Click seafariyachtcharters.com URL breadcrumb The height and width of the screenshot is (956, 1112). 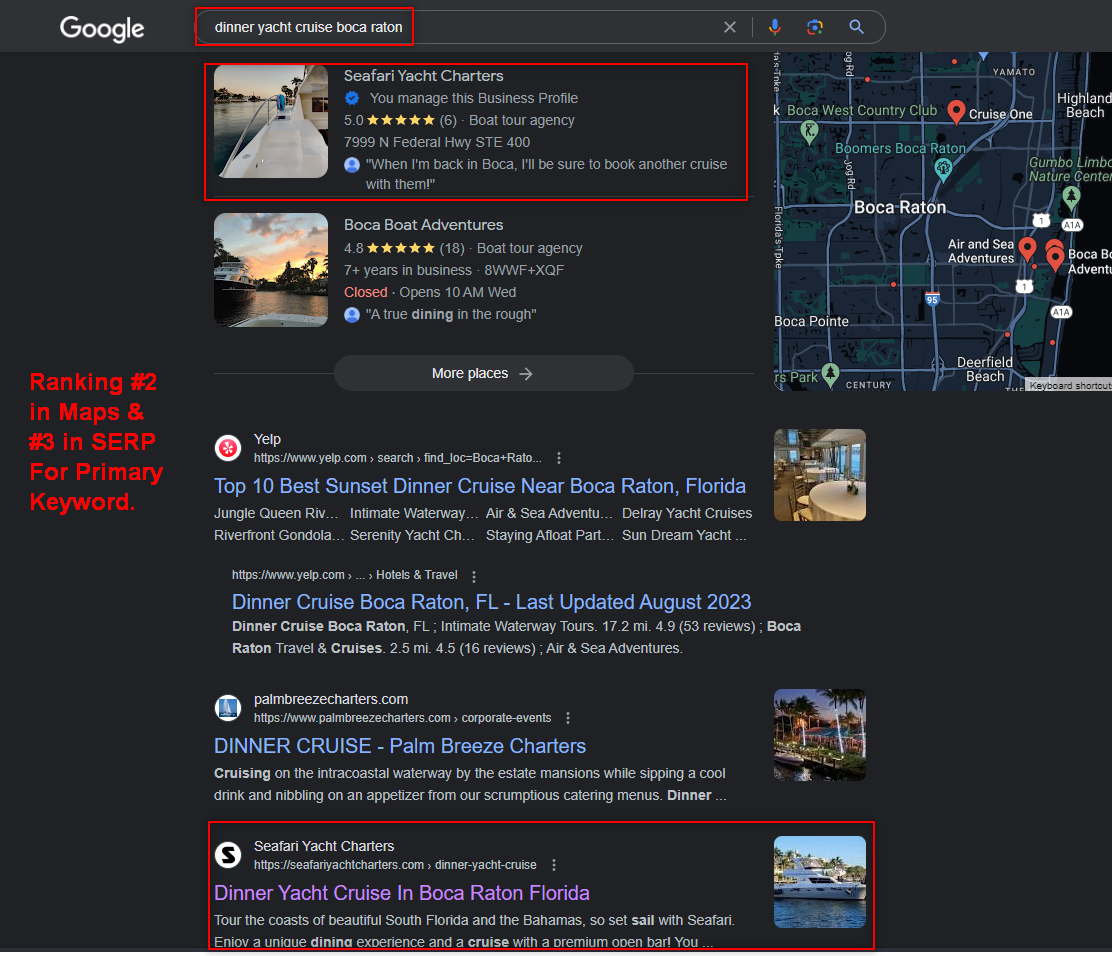(x=395, y=865)
